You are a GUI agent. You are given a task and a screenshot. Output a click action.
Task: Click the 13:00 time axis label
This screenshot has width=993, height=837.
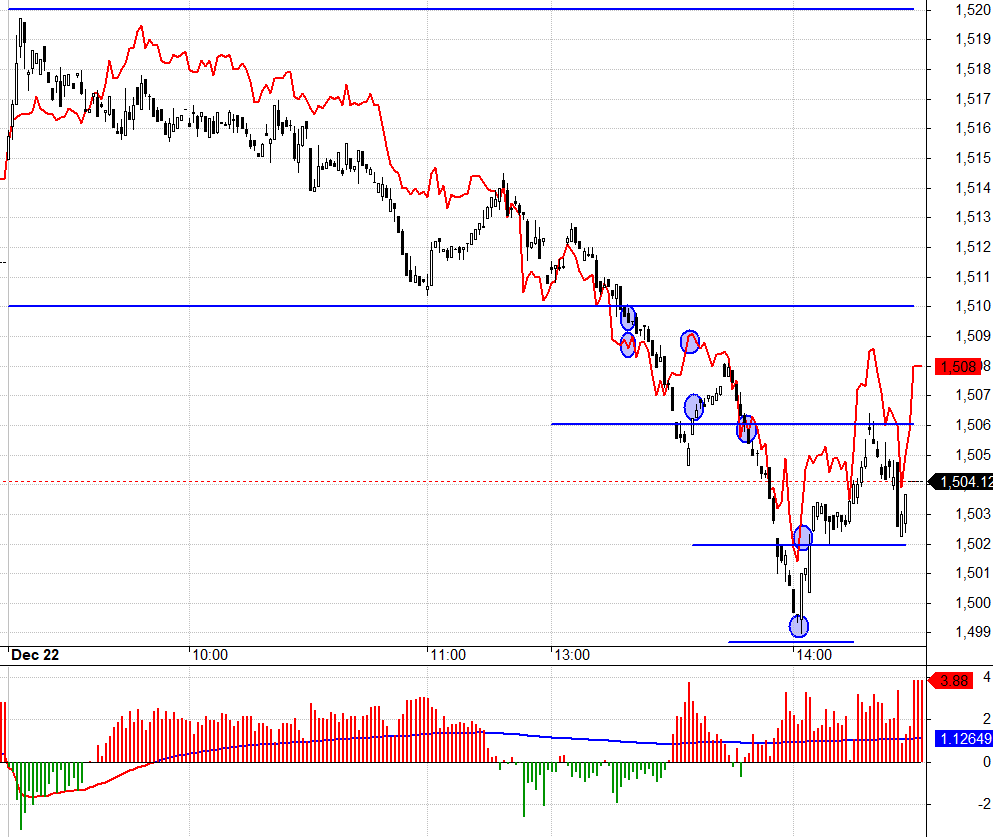pyautogui.click(x=573, y=655)
